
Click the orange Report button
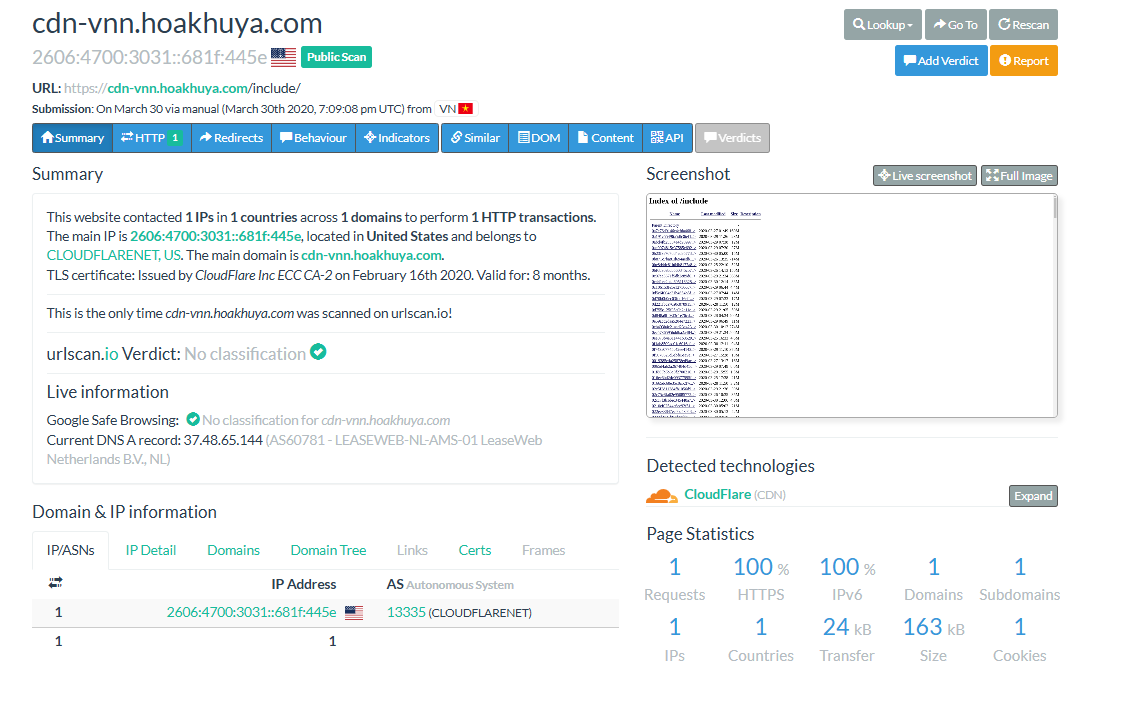(1023, 61)
